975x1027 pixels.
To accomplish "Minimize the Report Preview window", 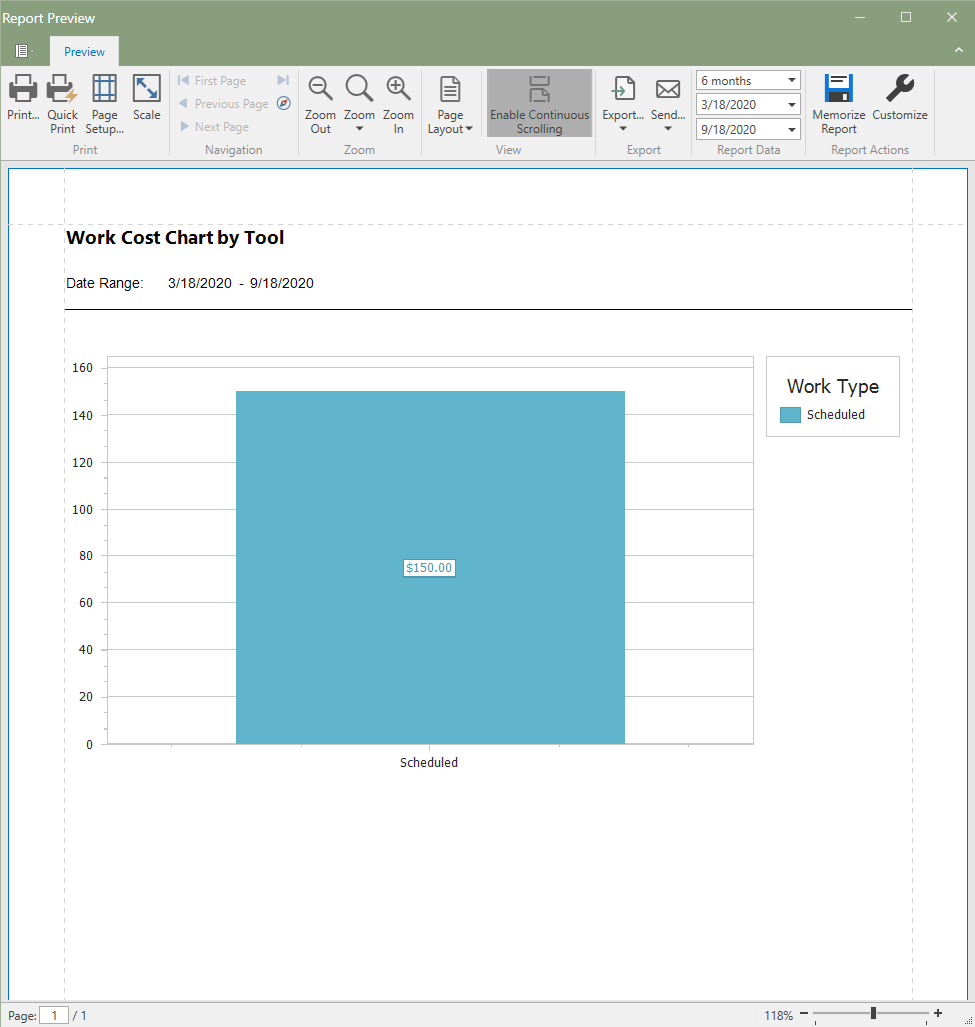I will pyautogui.click(x=860, y=18).
